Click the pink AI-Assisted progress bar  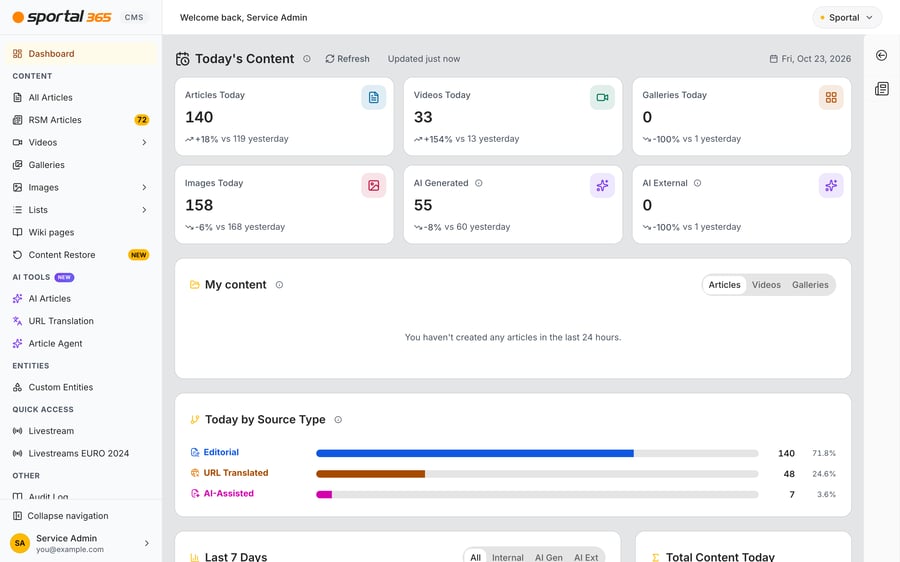(x=324, y=495)
